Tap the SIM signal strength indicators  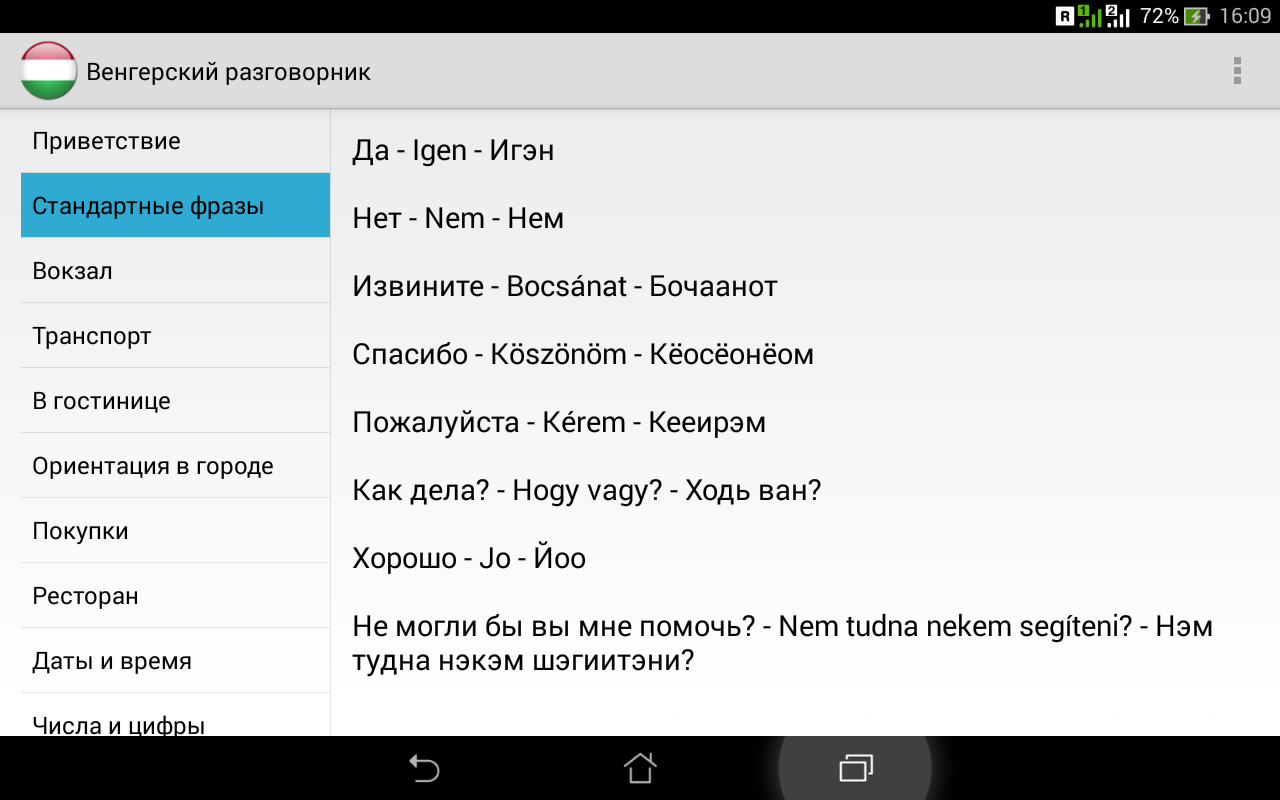coord(1104,16)
